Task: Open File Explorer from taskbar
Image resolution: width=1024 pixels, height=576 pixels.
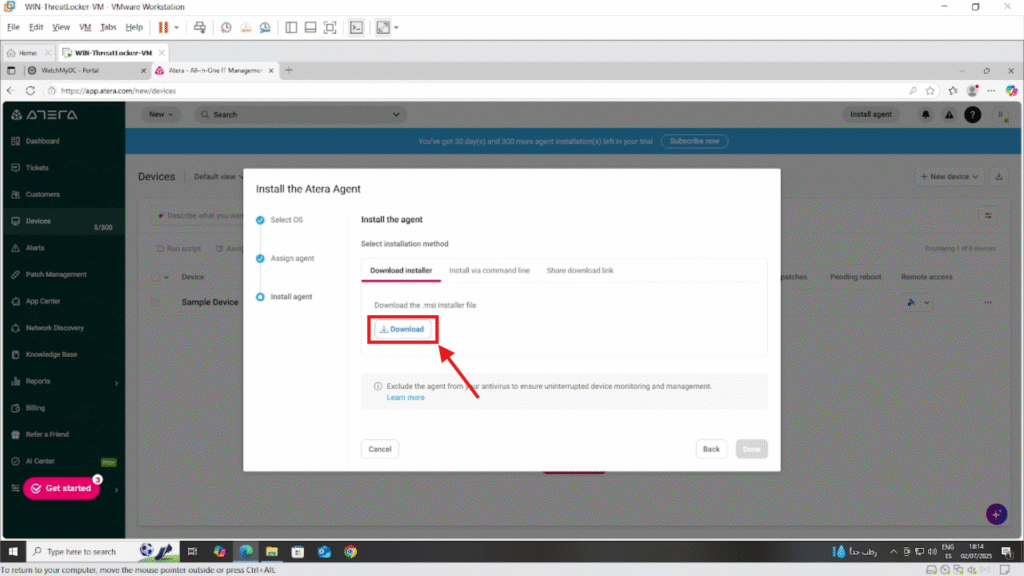Action: pyautogui.click(x=272, y=552)
